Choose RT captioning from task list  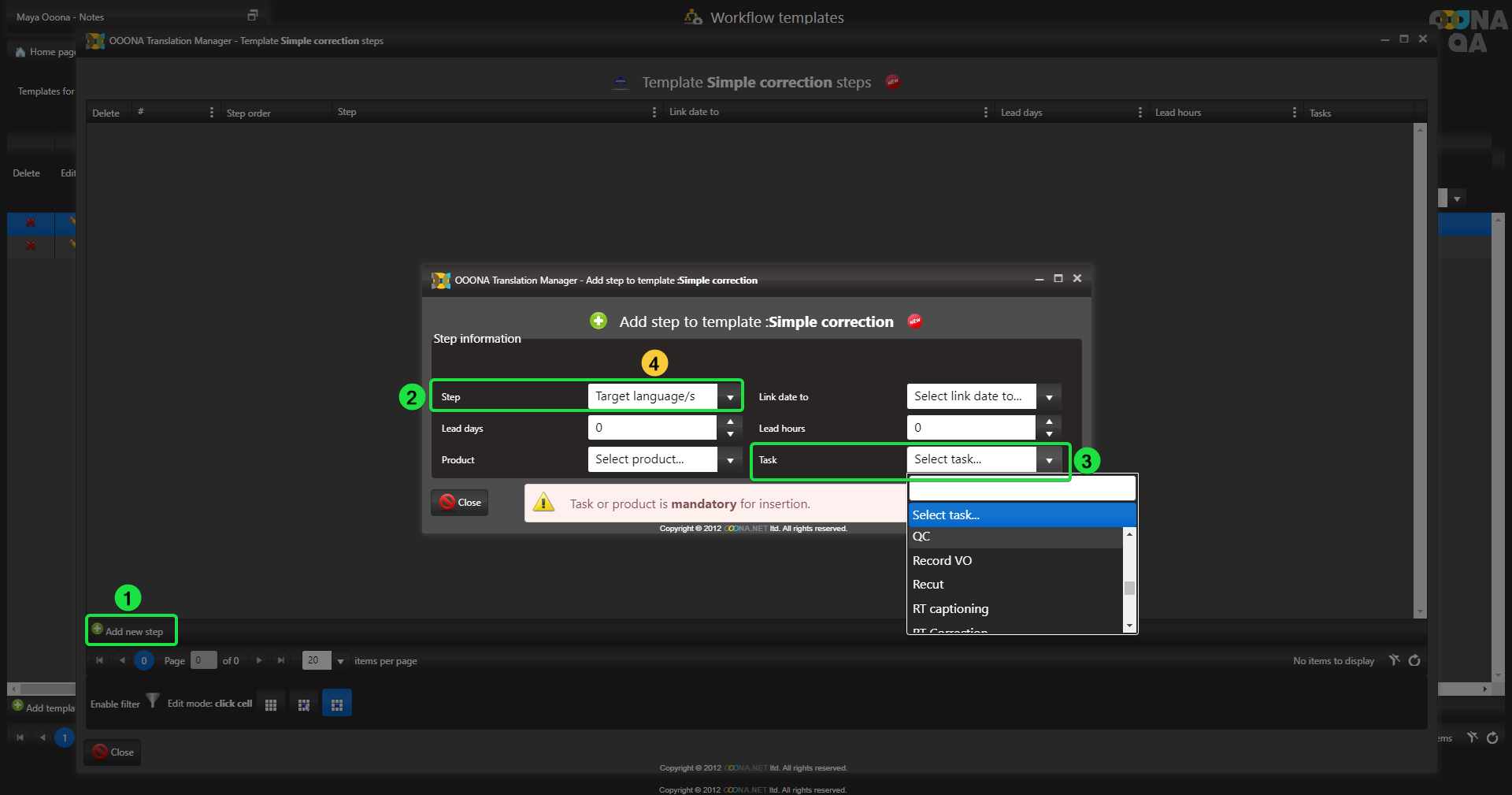[x=951, y=608]
